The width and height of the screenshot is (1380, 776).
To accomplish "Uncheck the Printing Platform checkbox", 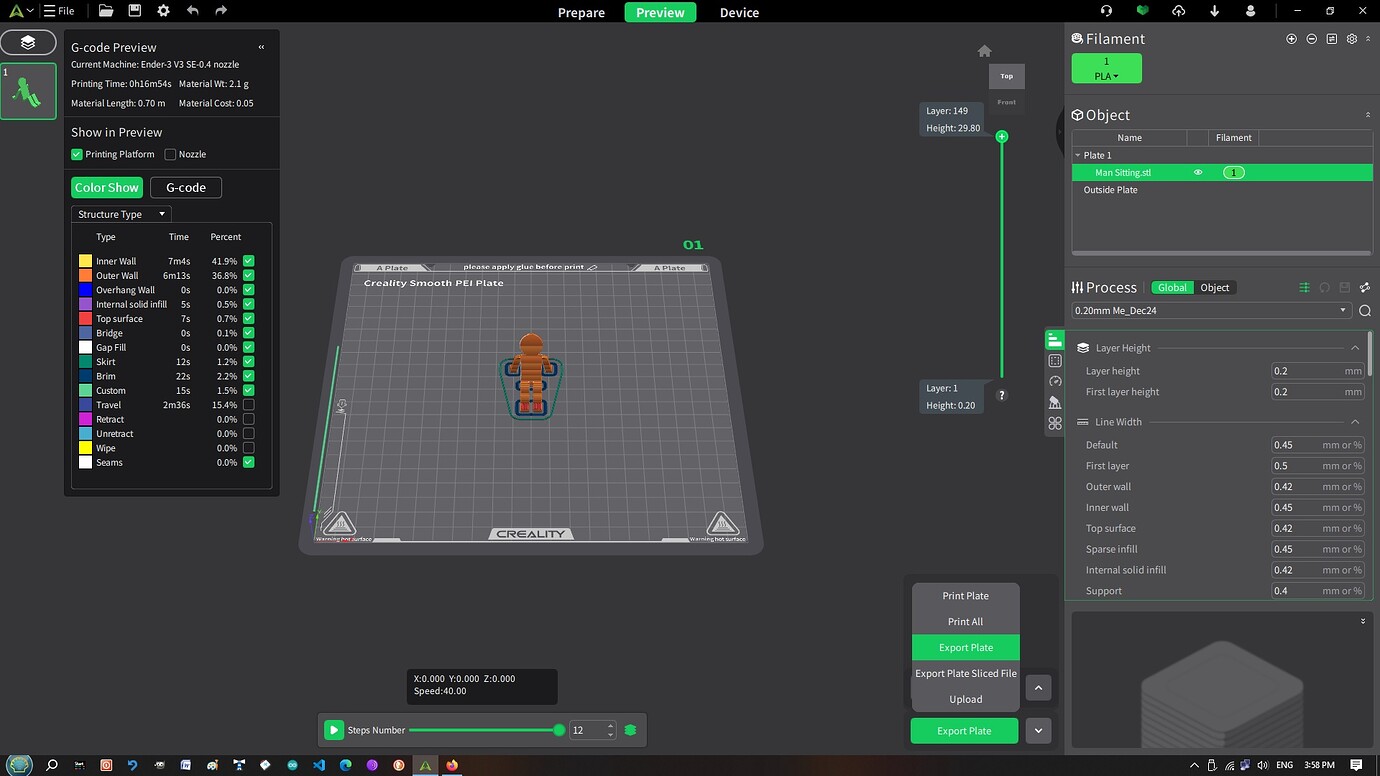I will [x=77, y=154].
